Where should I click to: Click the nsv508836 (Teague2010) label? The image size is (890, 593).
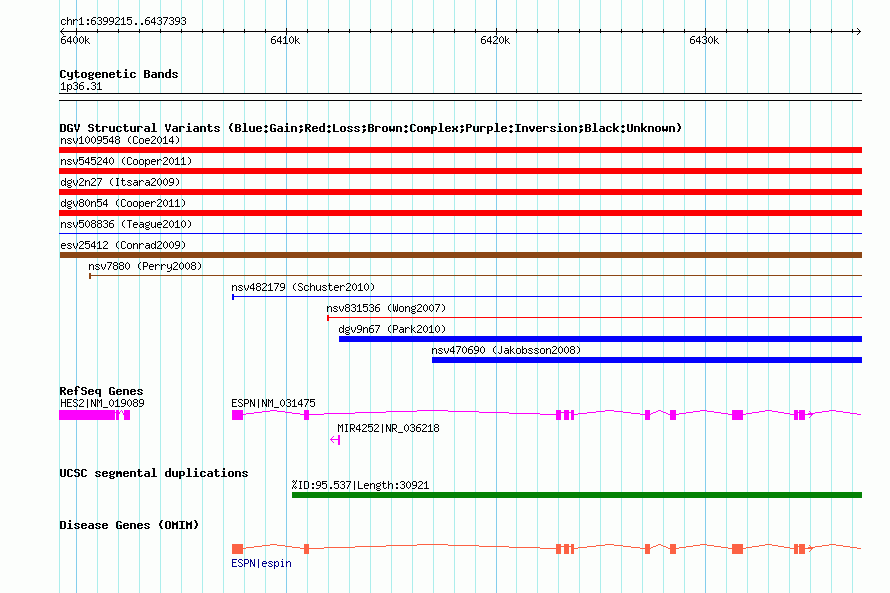tap(126, 224)
